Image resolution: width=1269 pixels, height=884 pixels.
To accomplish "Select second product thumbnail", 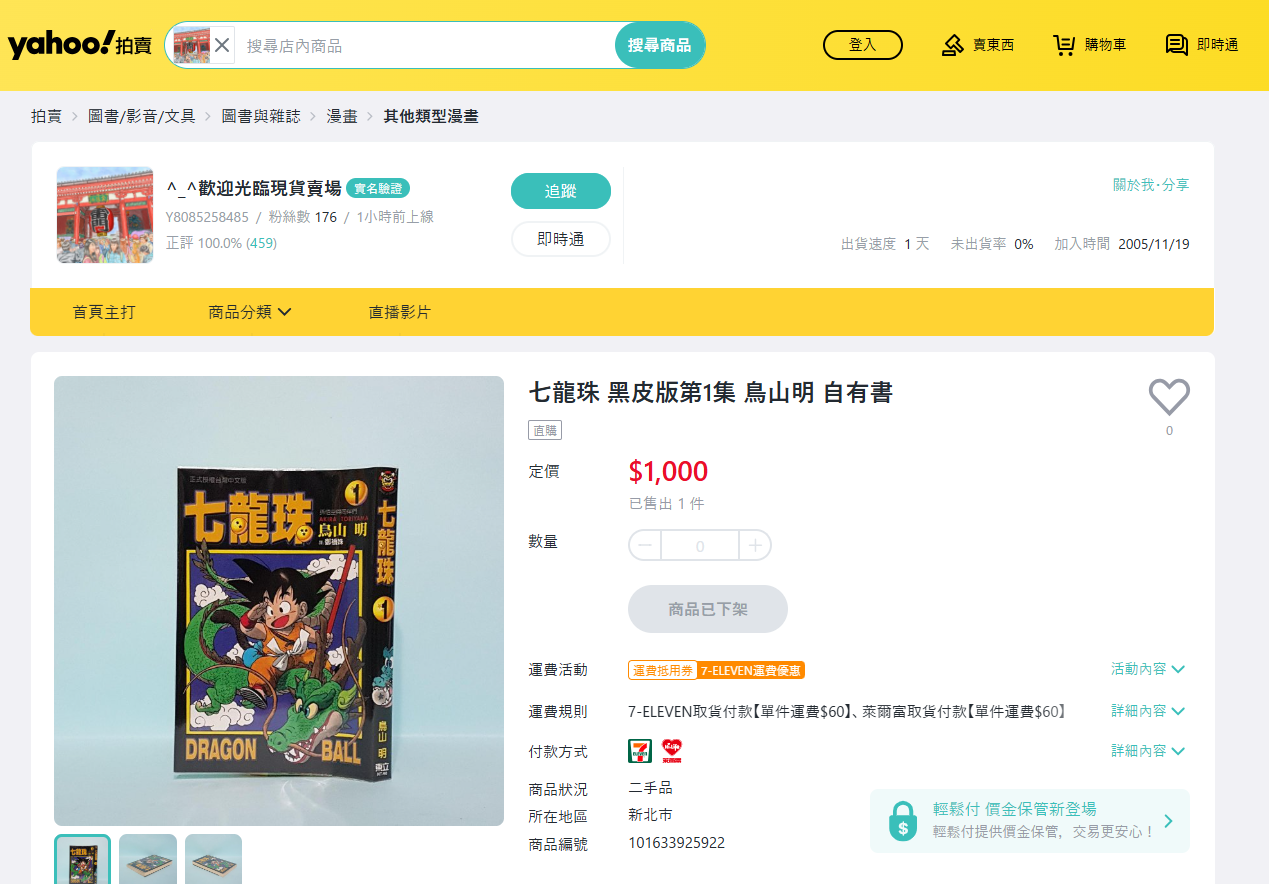I will [148, 860].
